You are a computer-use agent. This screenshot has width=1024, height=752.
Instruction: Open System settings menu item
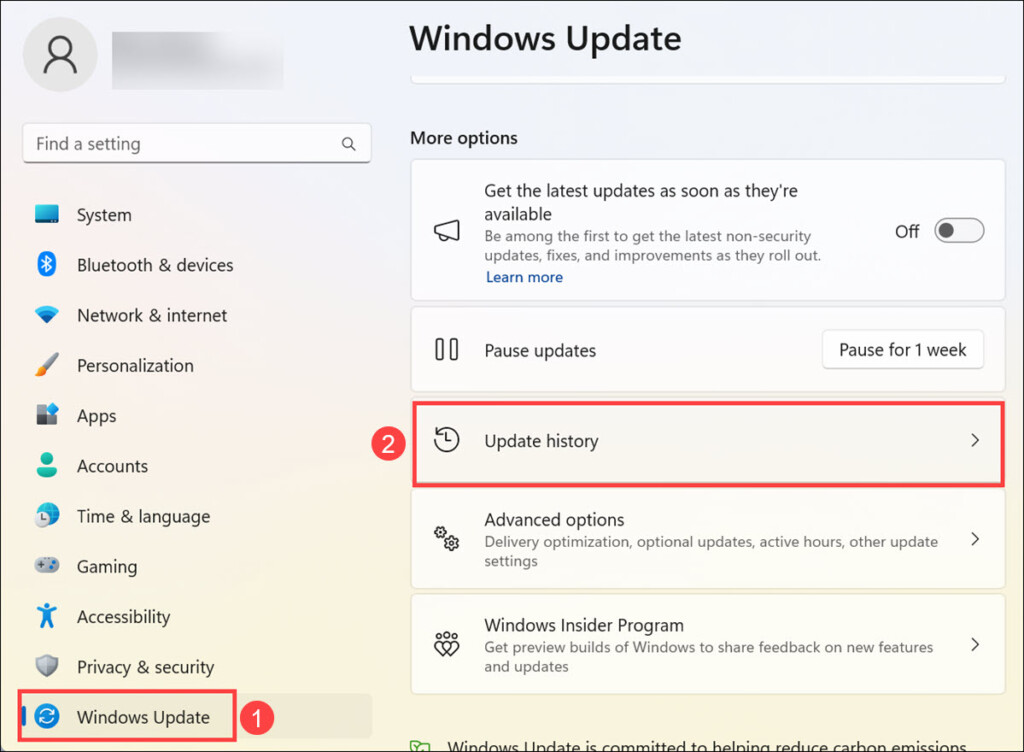coord(104,215)
